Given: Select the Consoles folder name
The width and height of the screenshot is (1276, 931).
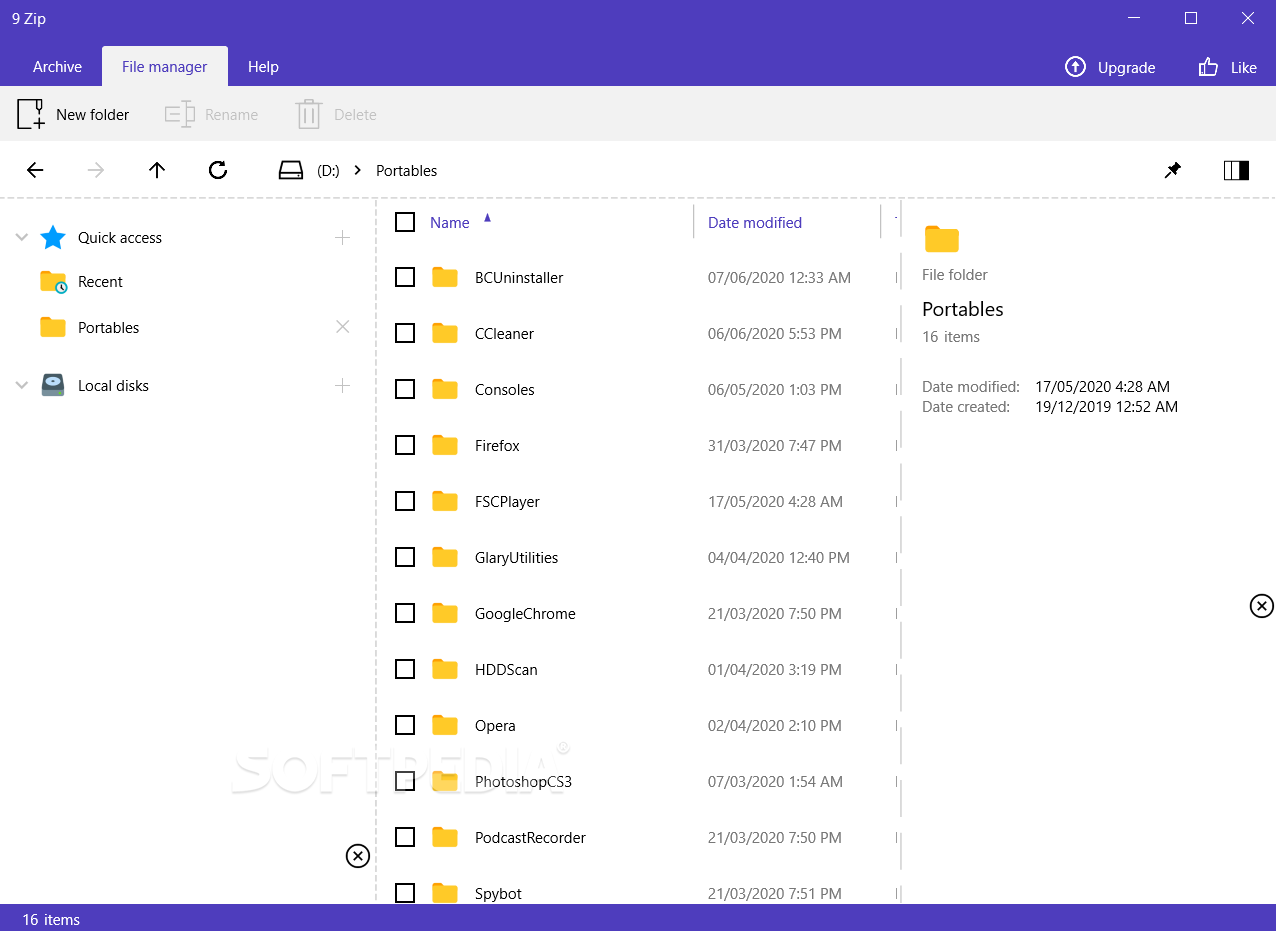Looking at the screenshot, I should coord(504,390).
